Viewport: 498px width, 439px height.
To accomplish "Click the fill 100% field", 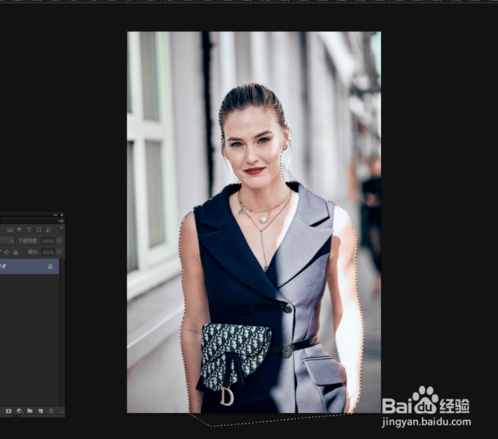I will point(48,252).
